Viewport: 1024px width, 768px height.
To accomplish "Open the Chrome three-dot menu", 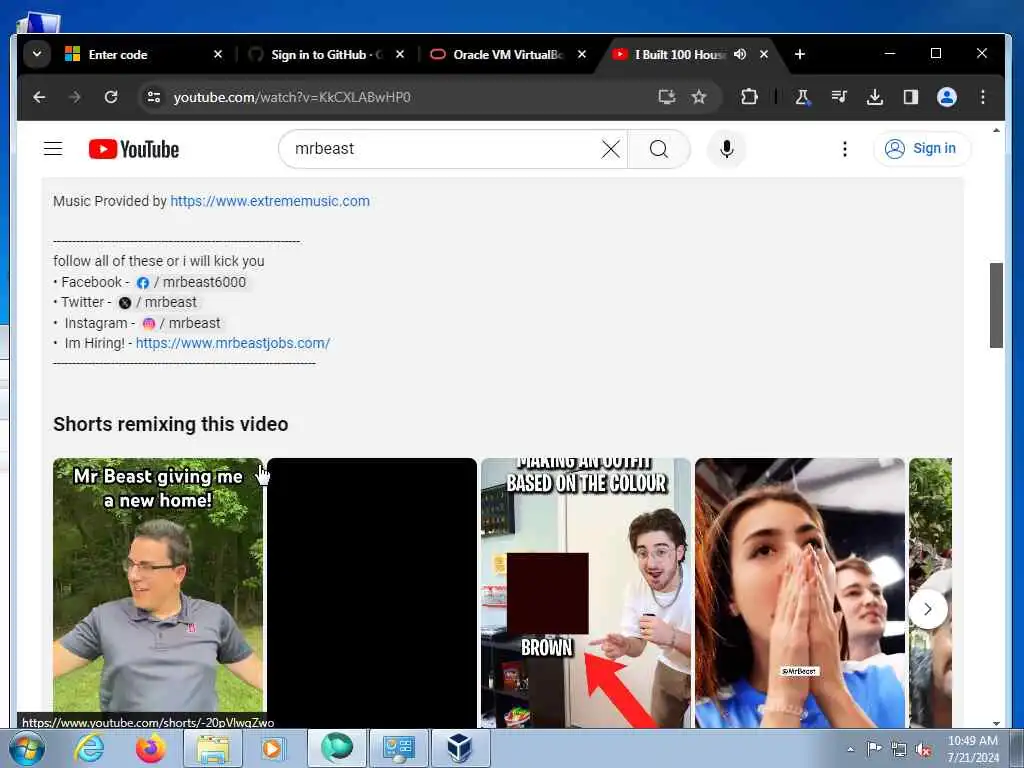I will click(983, 97).
